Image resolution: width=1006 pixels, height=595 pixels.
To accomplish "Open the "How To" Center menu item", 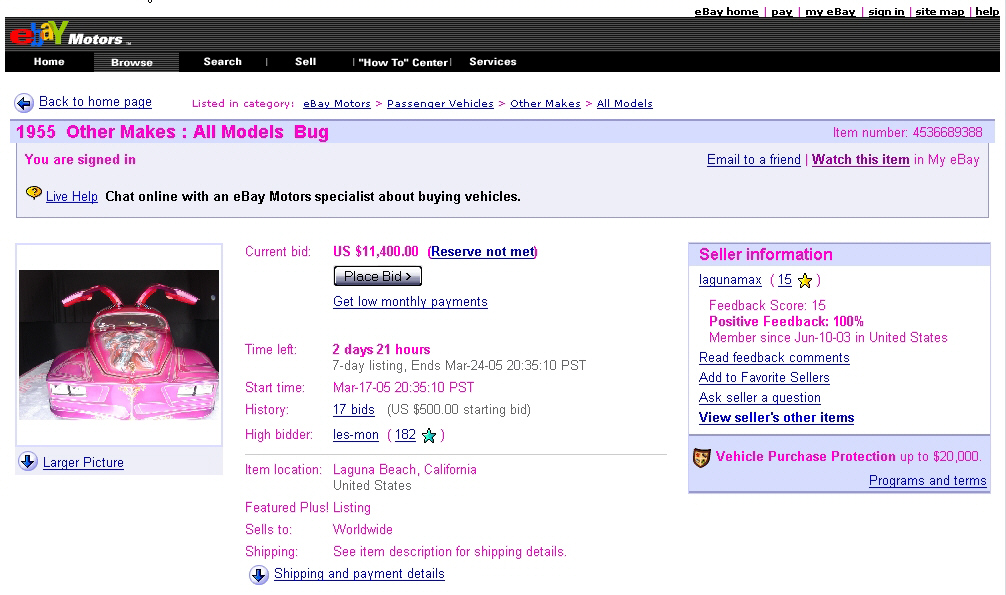I will (403, 62).
